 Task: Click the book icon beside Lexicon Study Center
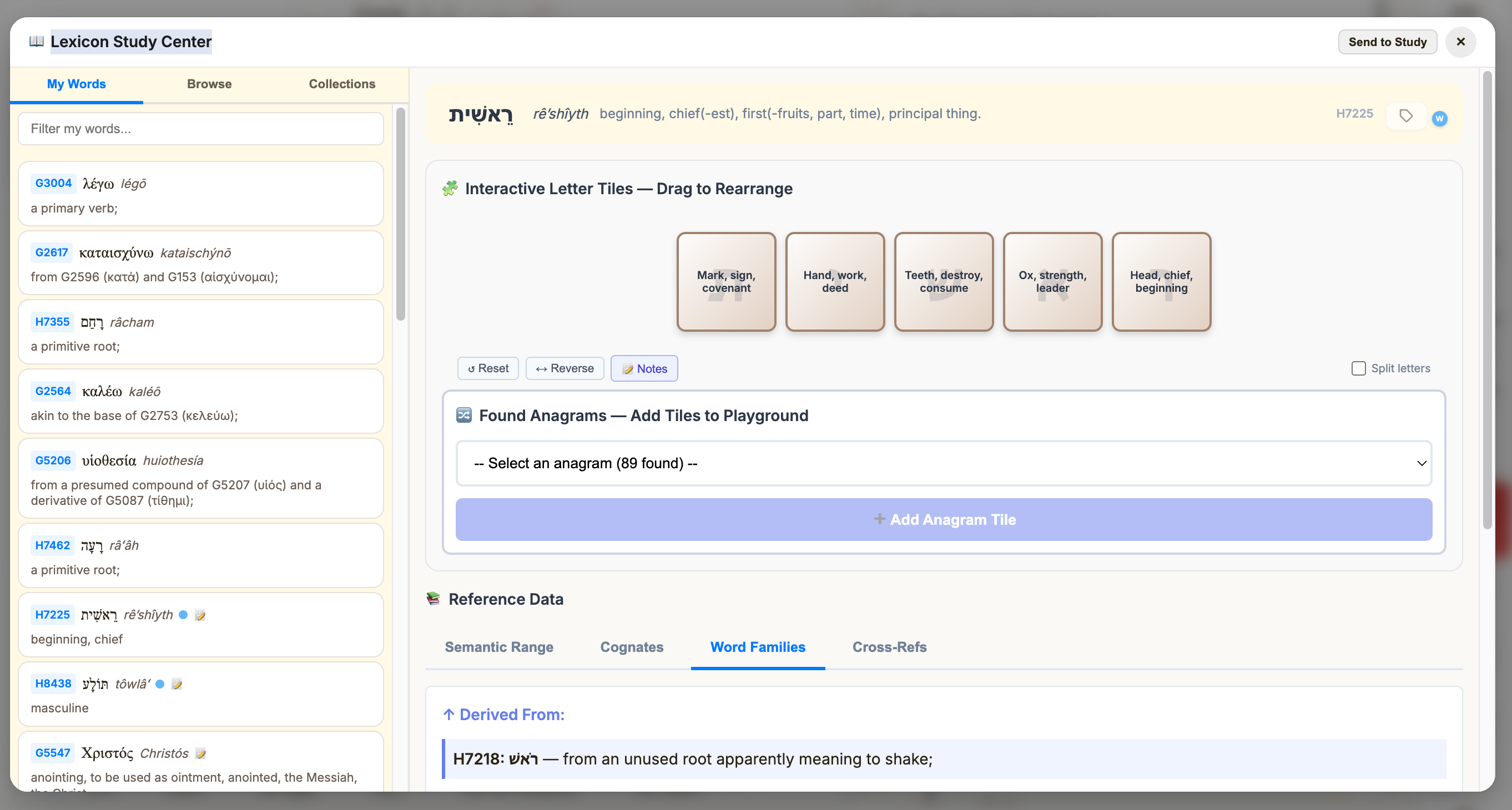(x=37, y=42)
